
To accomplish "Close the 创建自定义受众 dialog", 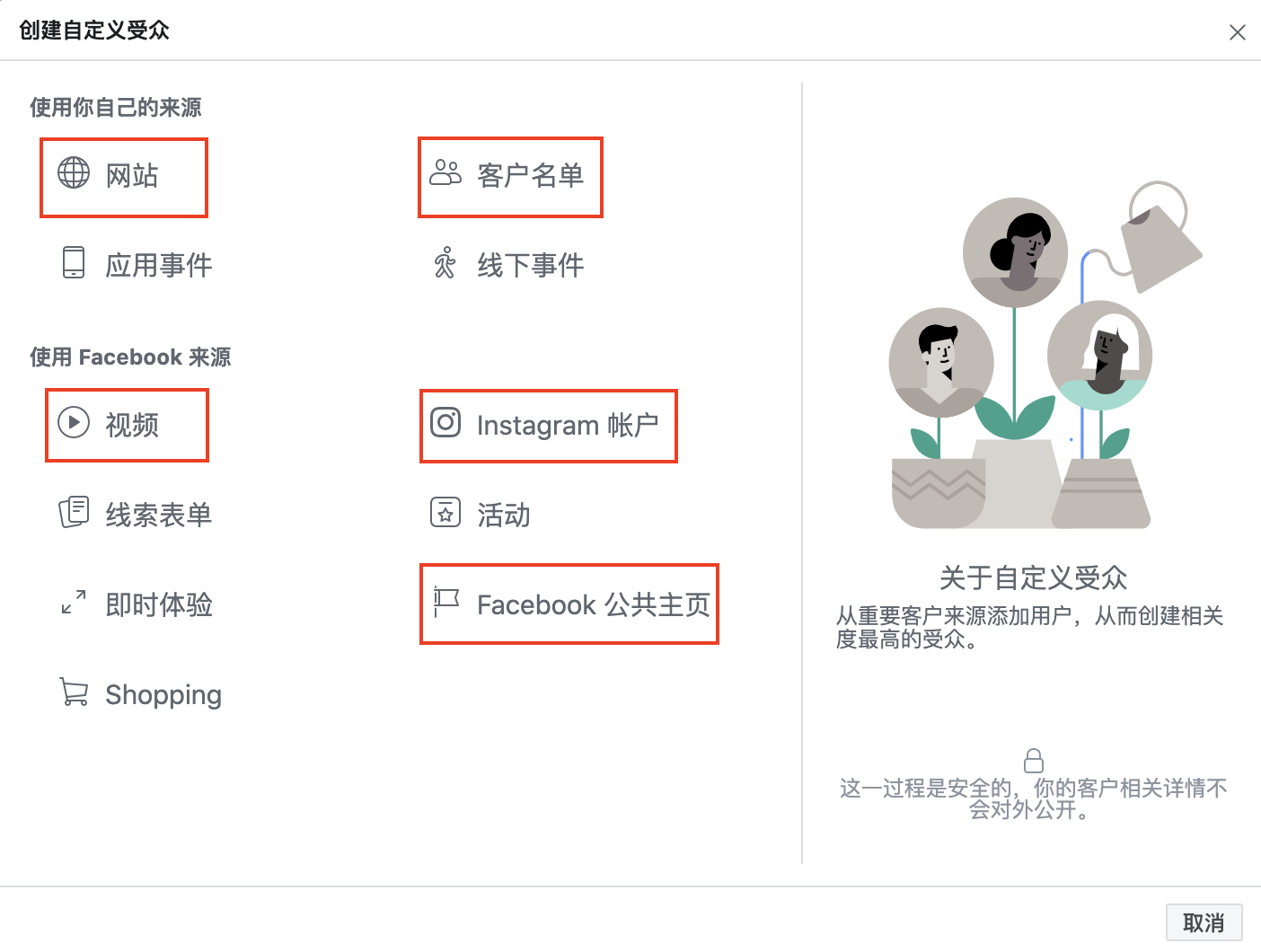I will click(1237, 31).
